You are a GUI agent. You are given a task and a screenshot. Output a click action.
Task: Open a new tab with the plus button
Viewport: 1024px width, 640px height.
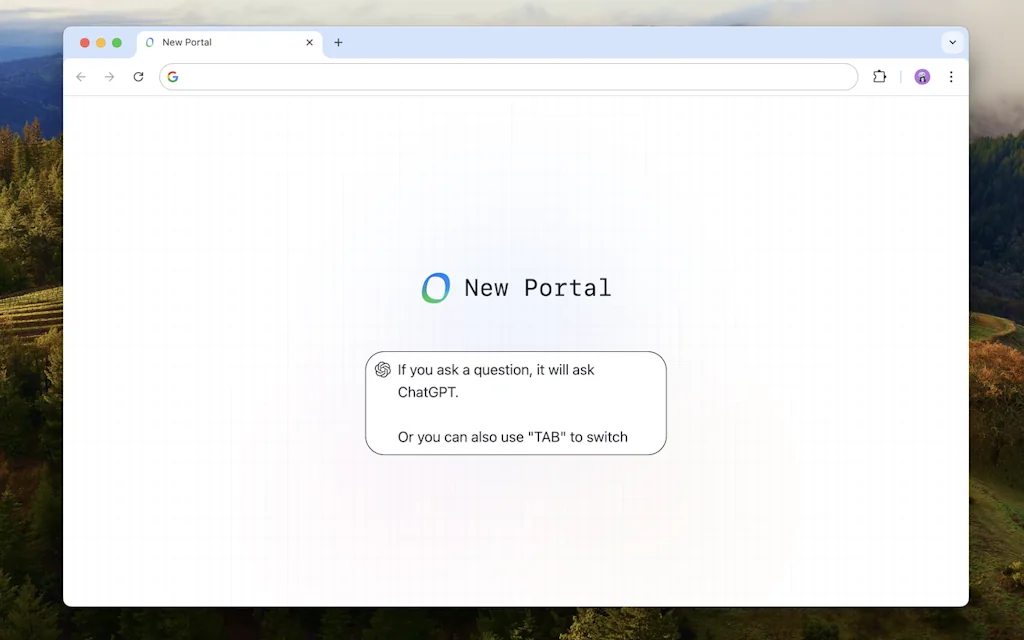[338, 42]
